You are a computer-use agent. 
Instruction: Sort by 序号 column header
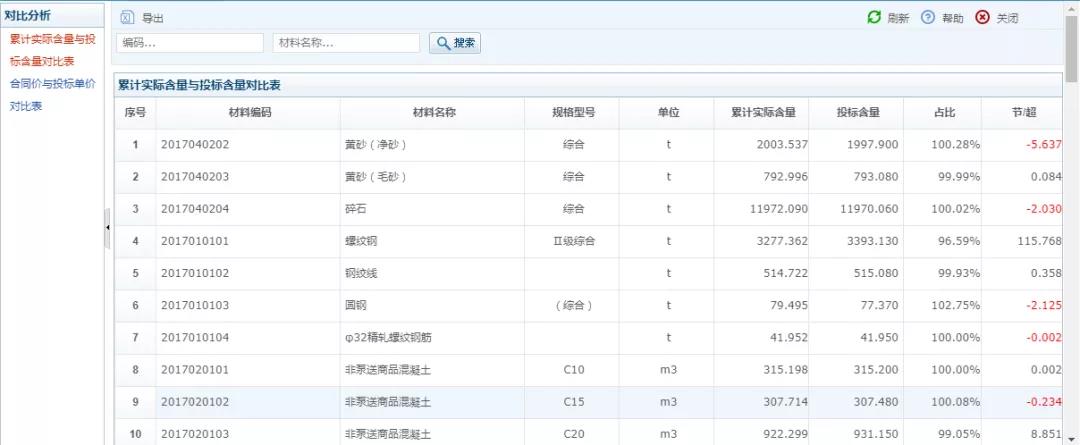point(135,113)
